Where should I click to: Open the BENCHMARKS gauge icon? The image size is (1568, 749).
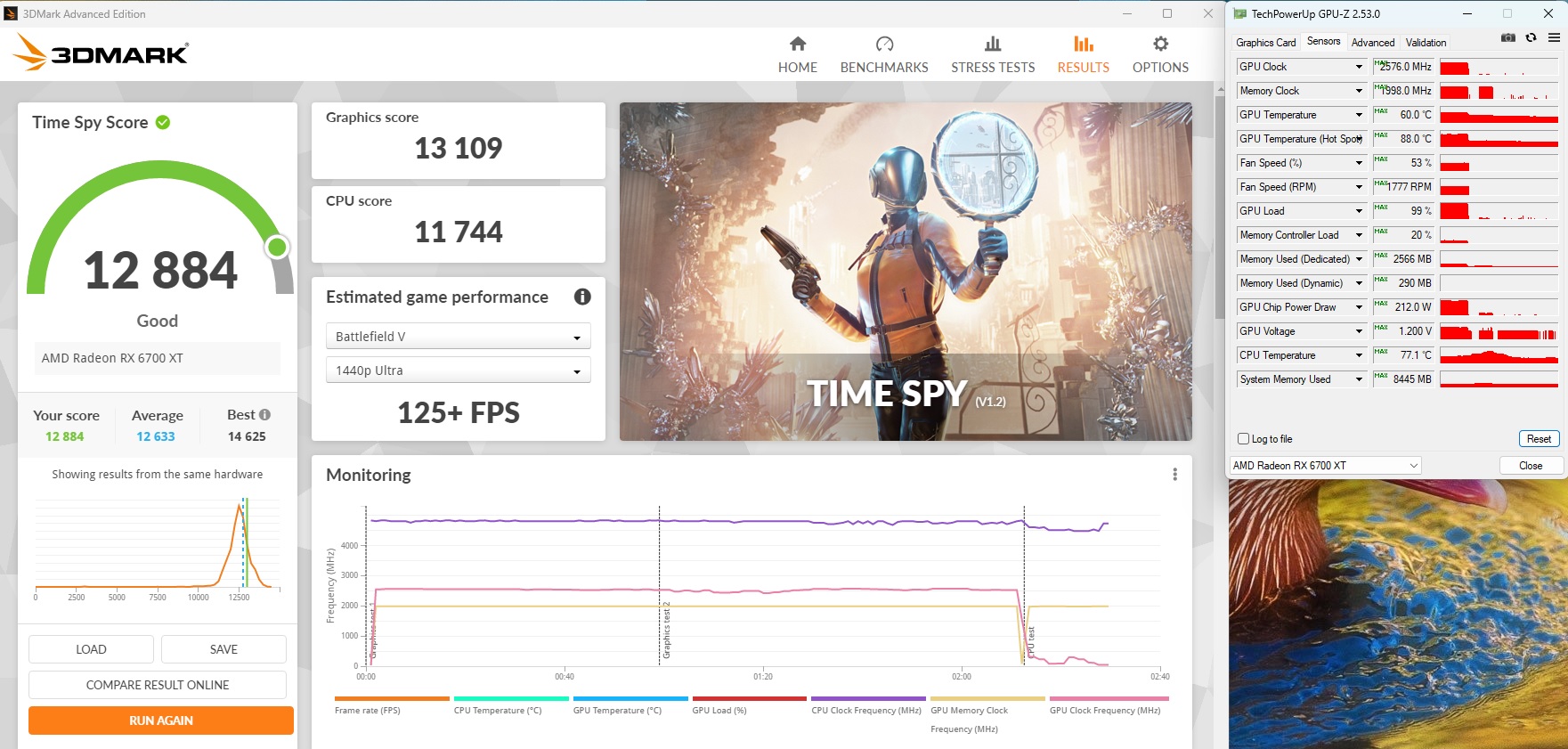tap(884, 44)
